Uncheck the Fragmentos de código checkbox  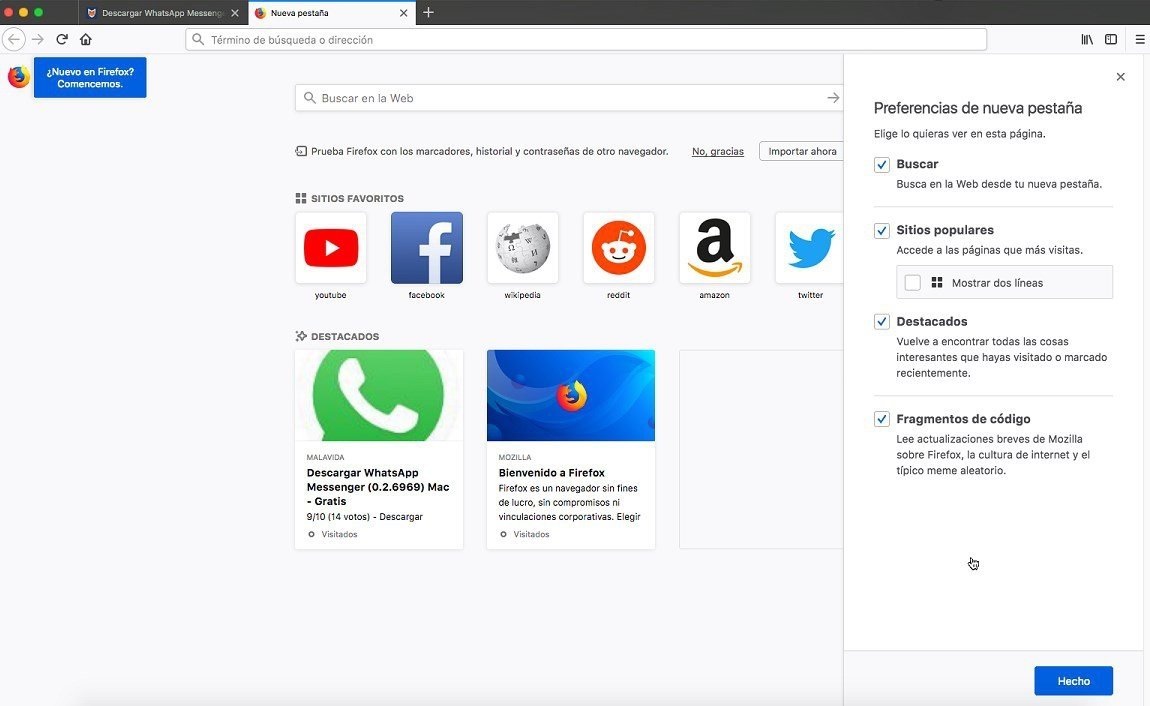(x=882, y=419)
